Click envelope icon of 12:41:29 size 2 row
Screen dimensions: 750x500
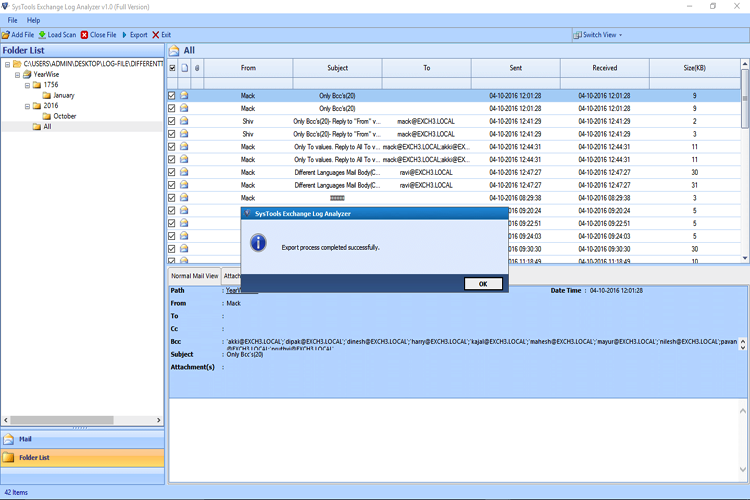coord(184,121)
